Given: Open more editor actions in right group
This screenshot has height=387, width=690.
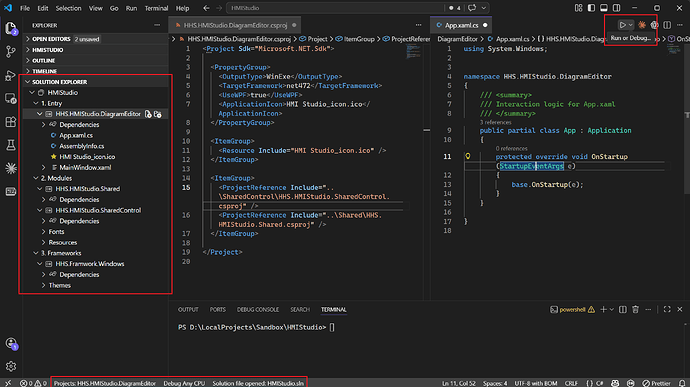Looking at the screenshot, I should 680,25.
